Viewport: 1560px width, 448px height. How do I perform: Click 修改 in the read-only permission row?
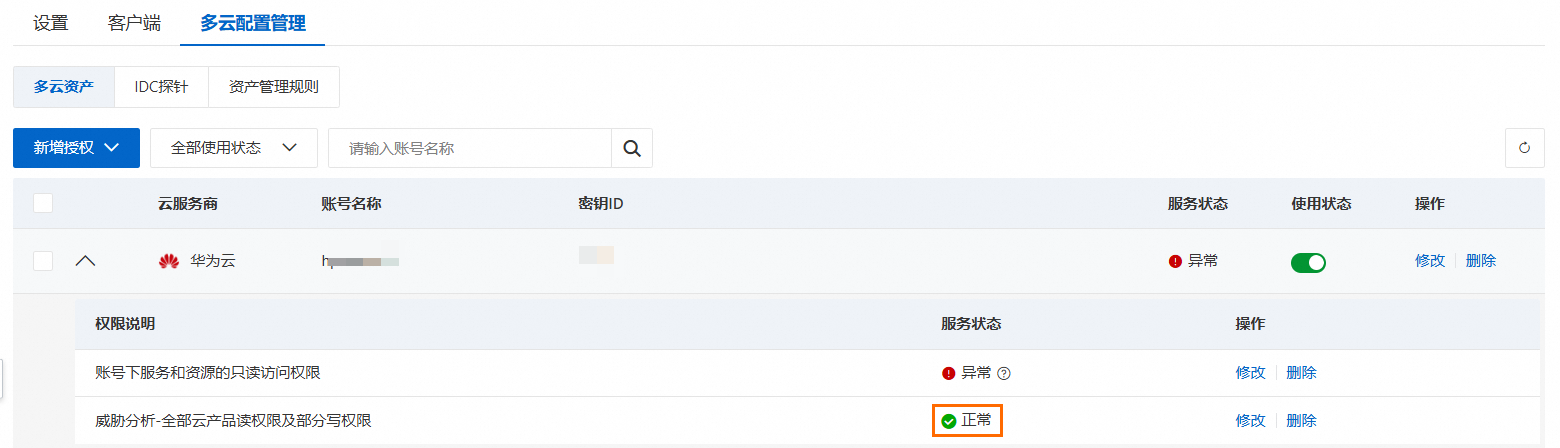point(1250,373)
